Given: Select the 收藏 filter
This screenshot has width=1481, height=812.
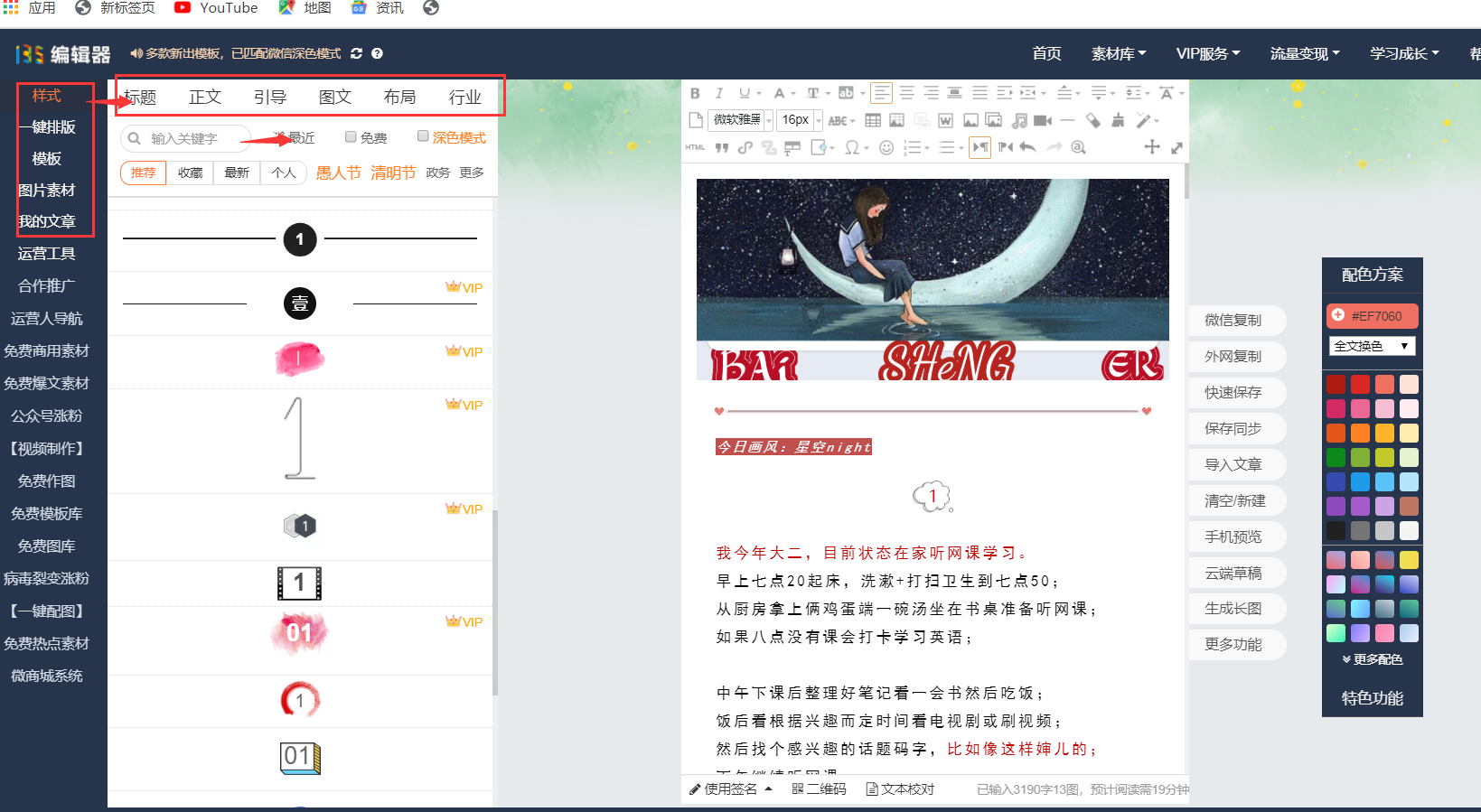Looking at the screenshot, I should click(190, 173).
